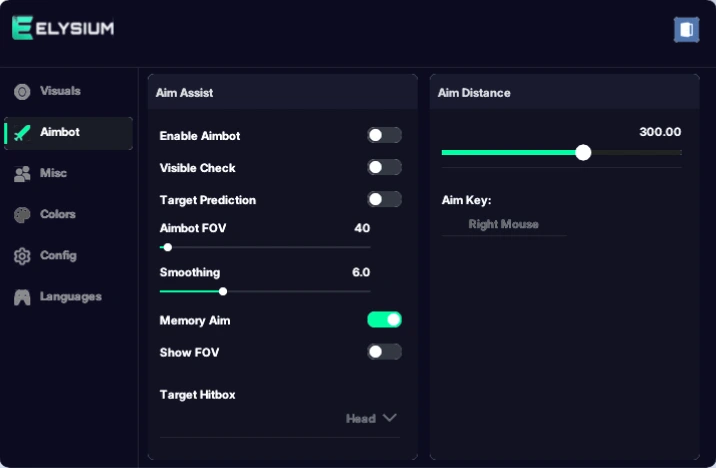The image size is (716, 468).
Task: Click the Aim Distance slider handle
Action: pyautogui.click(x=583, y=152)
